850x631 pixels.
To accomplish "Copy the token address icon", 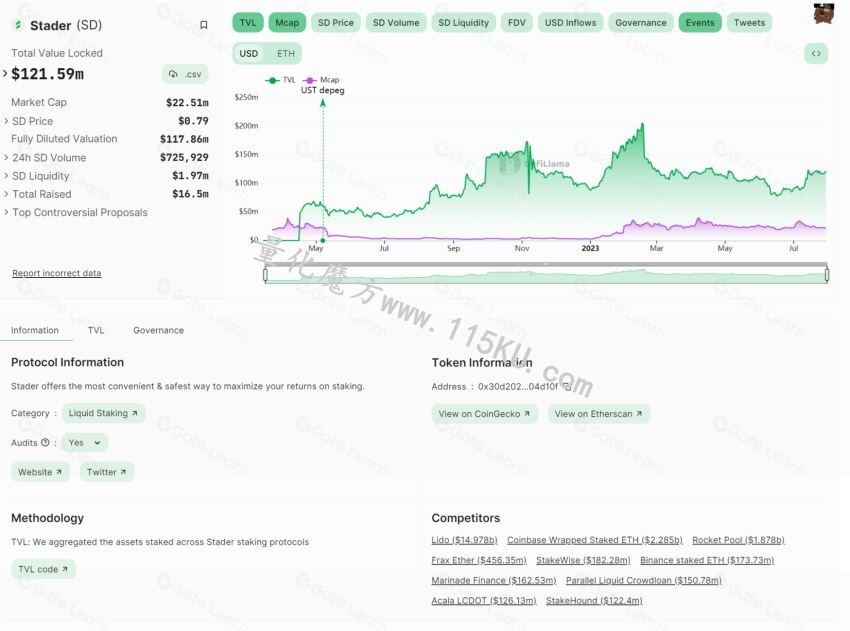I will pos(566,386).
